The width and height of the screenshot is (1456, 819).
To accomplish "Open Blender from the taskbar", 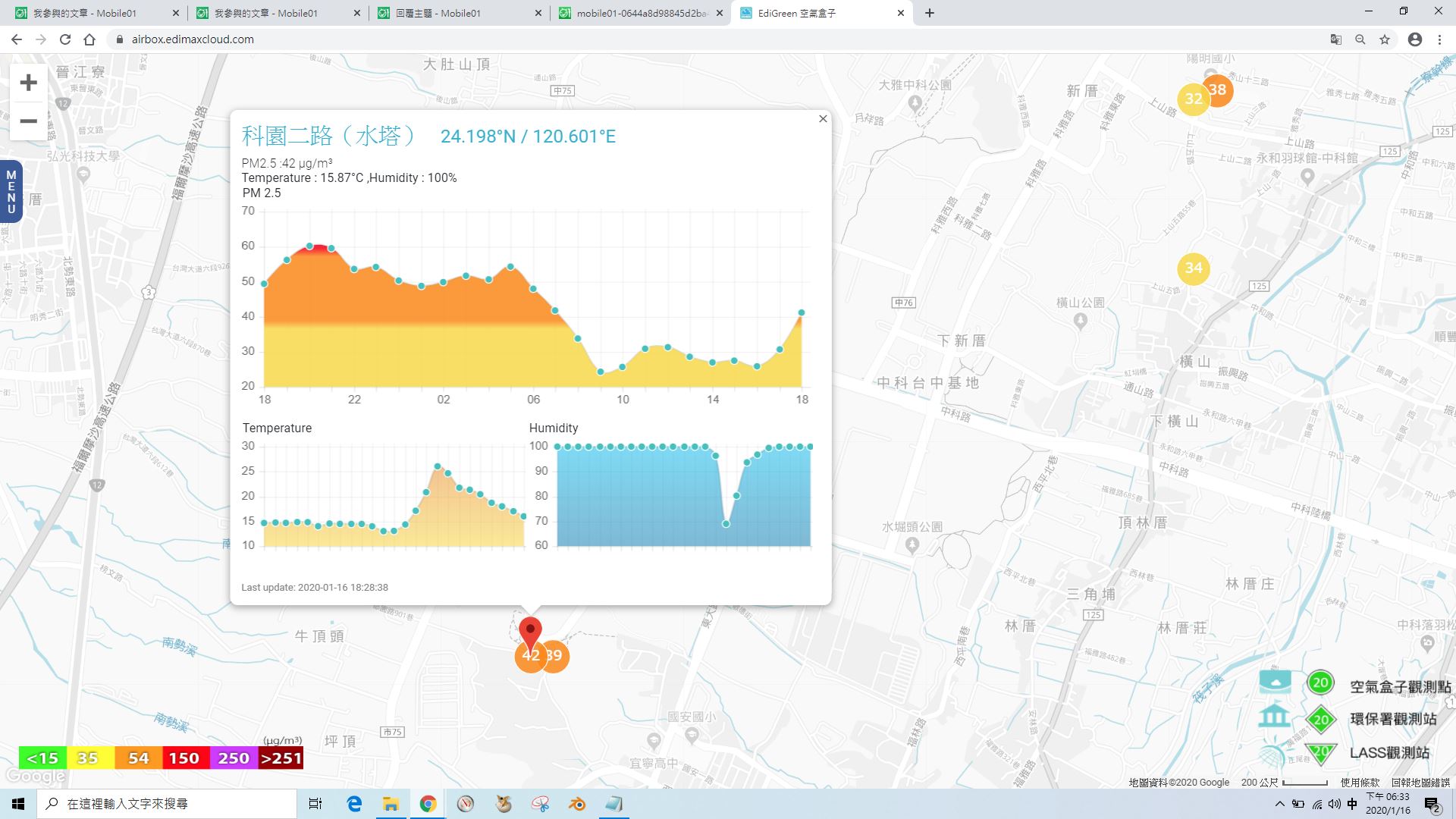I will pyautogui.click(x=577, y=804).
